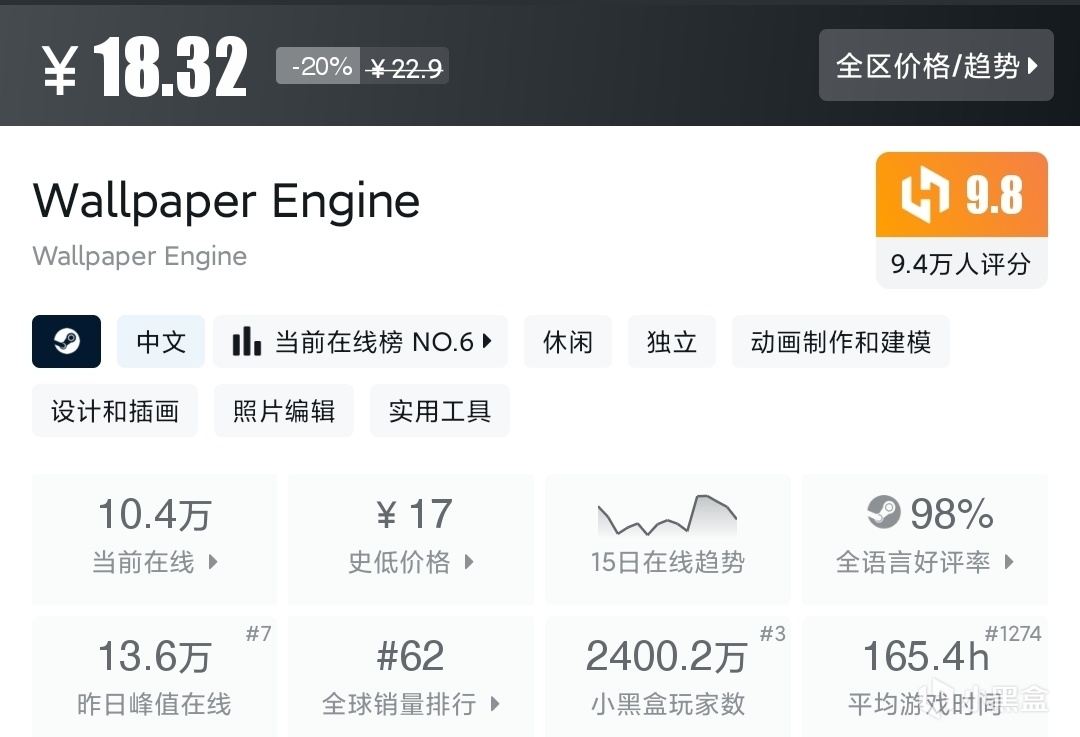Click the Steam icon beside 98%
Viewport: 1080px width, 737px height.
[884, 512]
